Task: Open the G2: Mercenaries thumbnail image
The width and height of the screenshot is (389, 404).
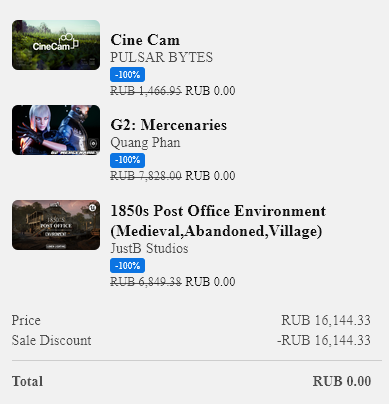Action: [56, 130]
